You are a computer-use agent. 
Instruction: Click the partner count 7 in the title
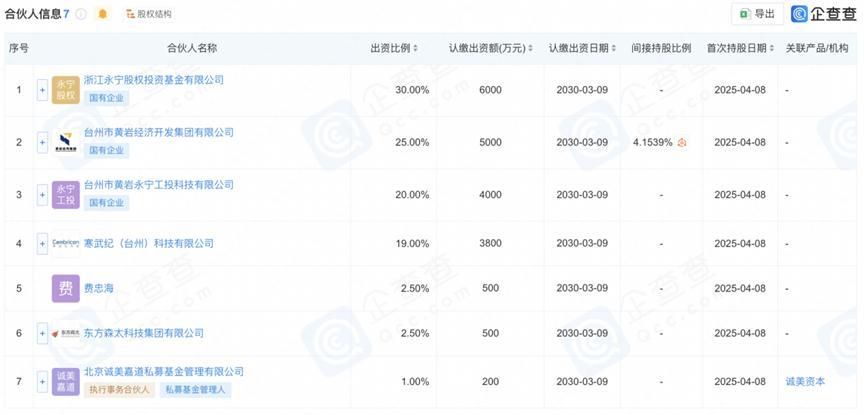click(66, 14)
